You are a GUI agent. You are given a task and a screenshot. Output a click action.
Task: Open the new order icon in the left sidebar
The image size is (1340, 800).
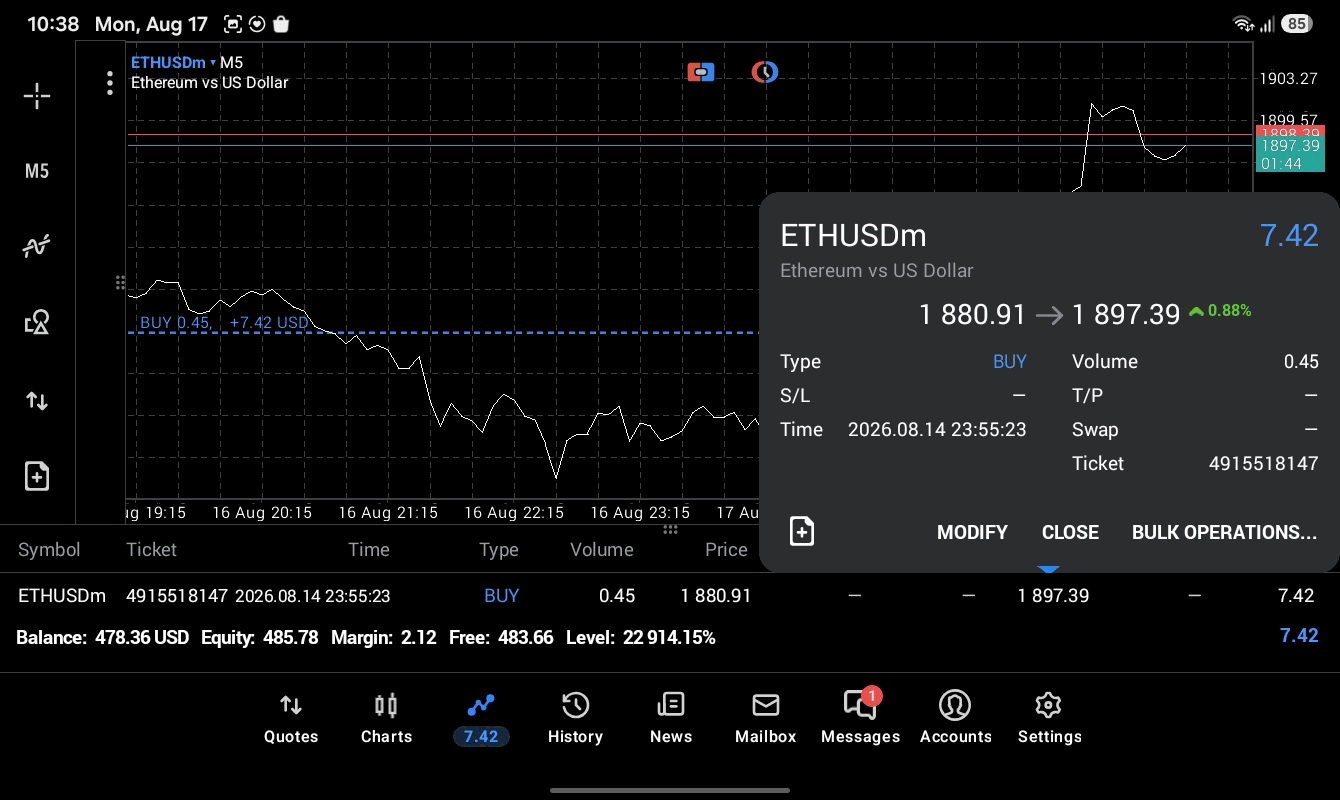coord(37,476)
